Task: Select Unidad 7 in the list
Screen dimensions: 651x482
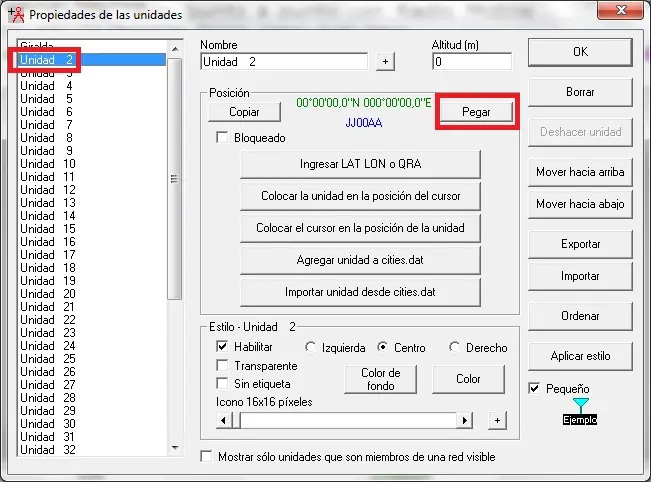Action: coord(92,125)
